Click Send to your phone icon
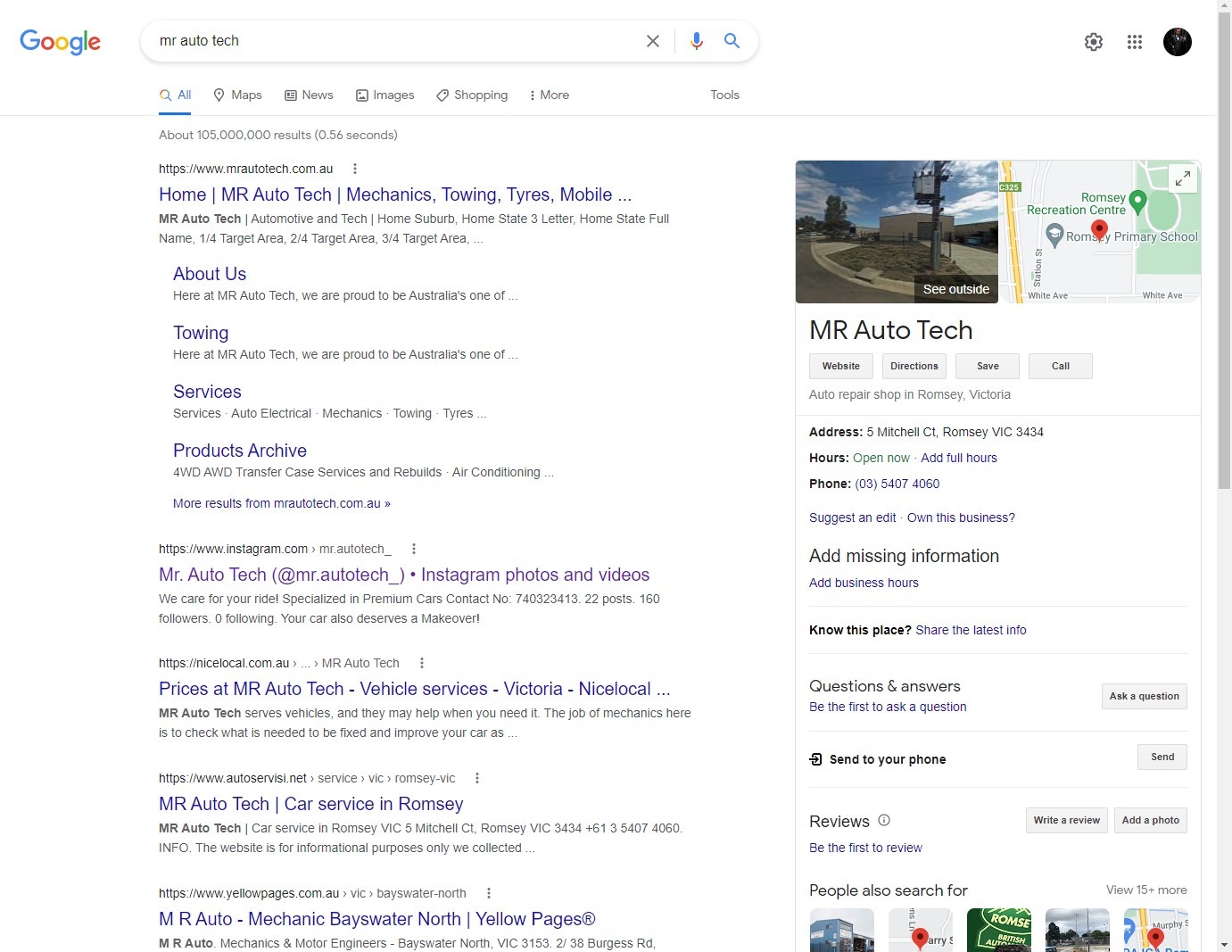Image resolution: width=1232 pixels, height=952 pixels. point(815,759)
